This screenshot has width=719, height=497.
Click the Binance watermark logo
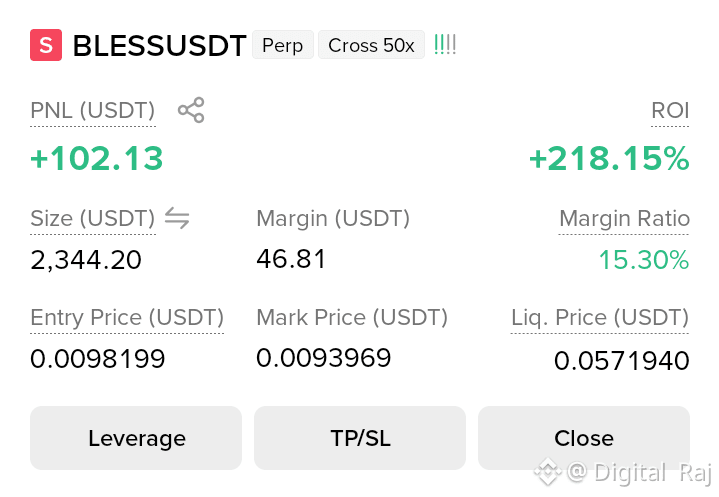548,471
